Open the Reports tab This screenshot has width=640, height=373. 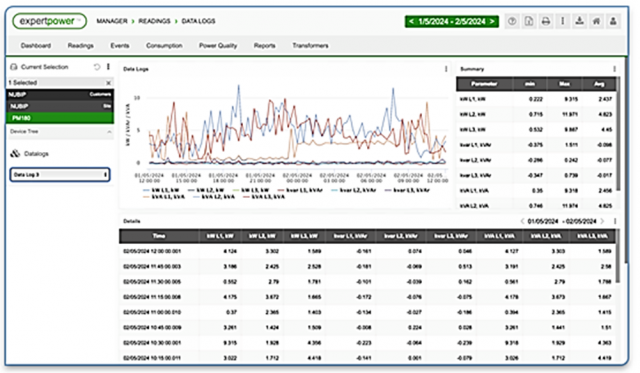click(x=264, y=46)
